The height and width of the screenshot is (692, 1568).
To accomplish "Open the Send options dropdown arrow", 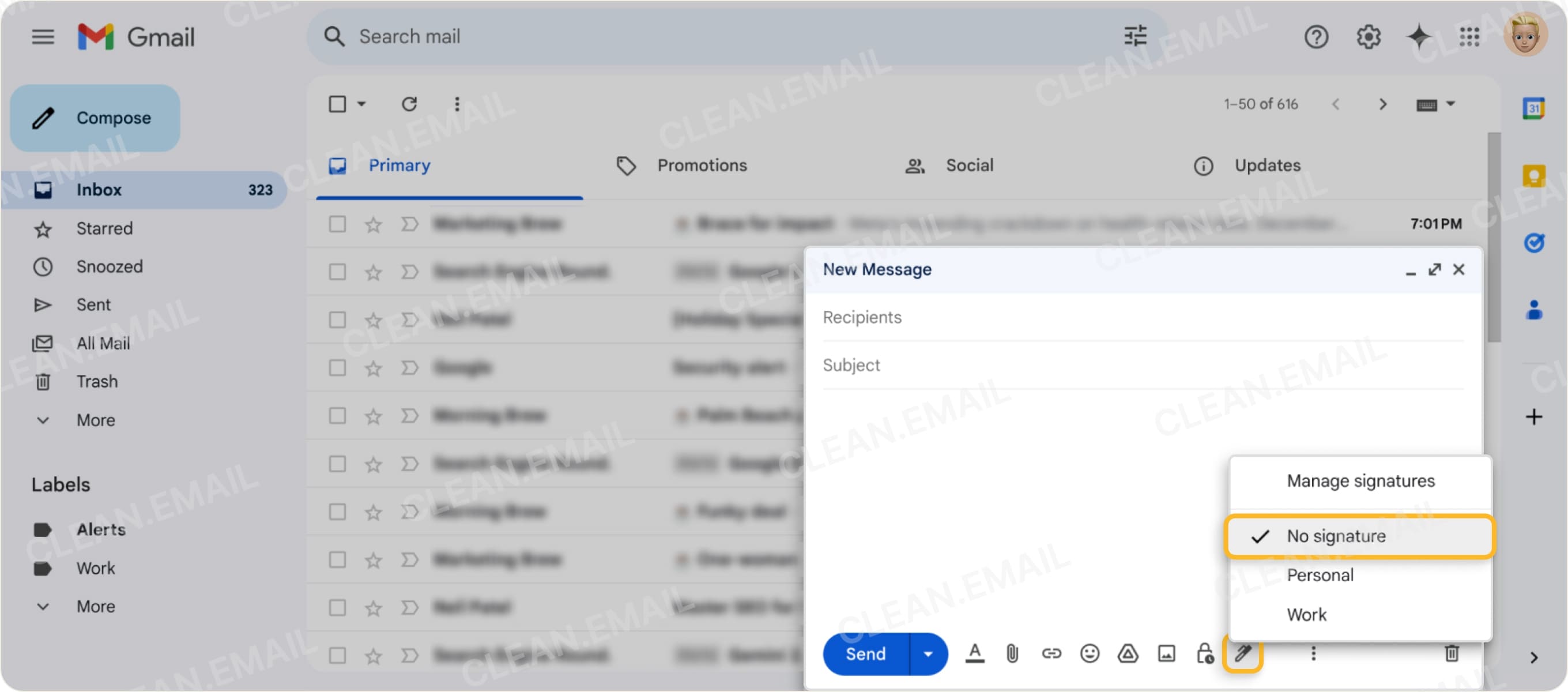I will pyautogui.click(x=928, y=653).
